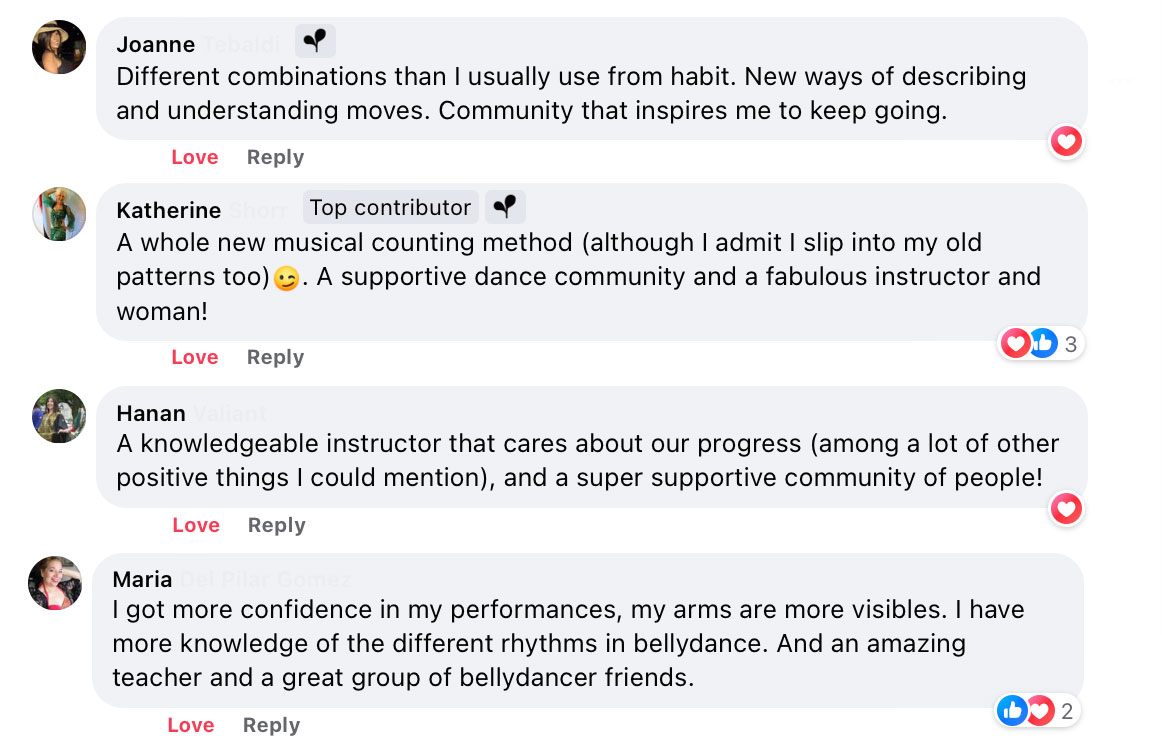Reply to Maria's comment
The width and height of the screenshot is (1162, 744).
272,725
